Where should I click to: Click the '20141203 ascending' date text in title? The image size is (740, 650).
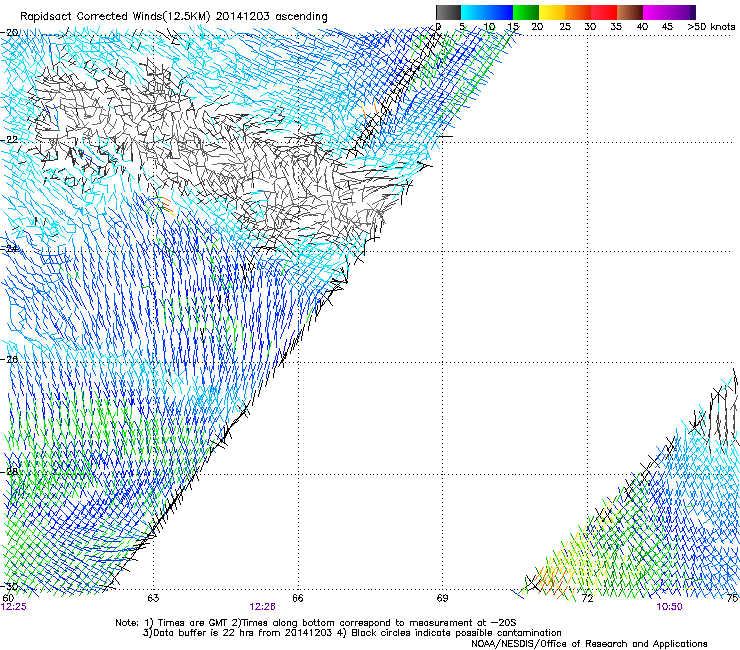coord(272,17)
